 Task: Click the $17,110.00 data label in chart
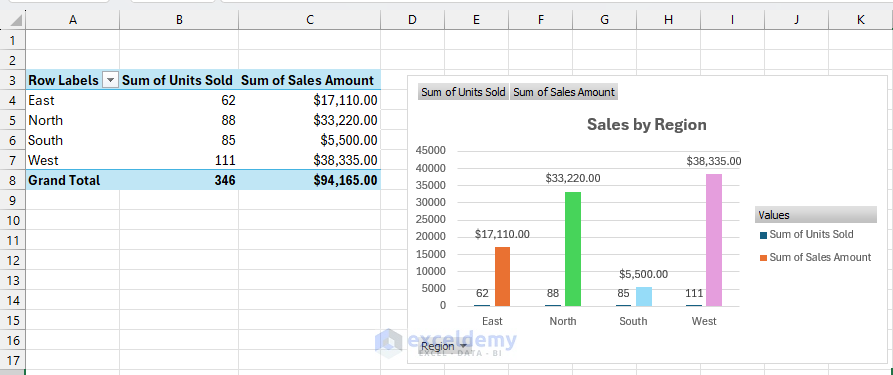[x=502, y=234]
